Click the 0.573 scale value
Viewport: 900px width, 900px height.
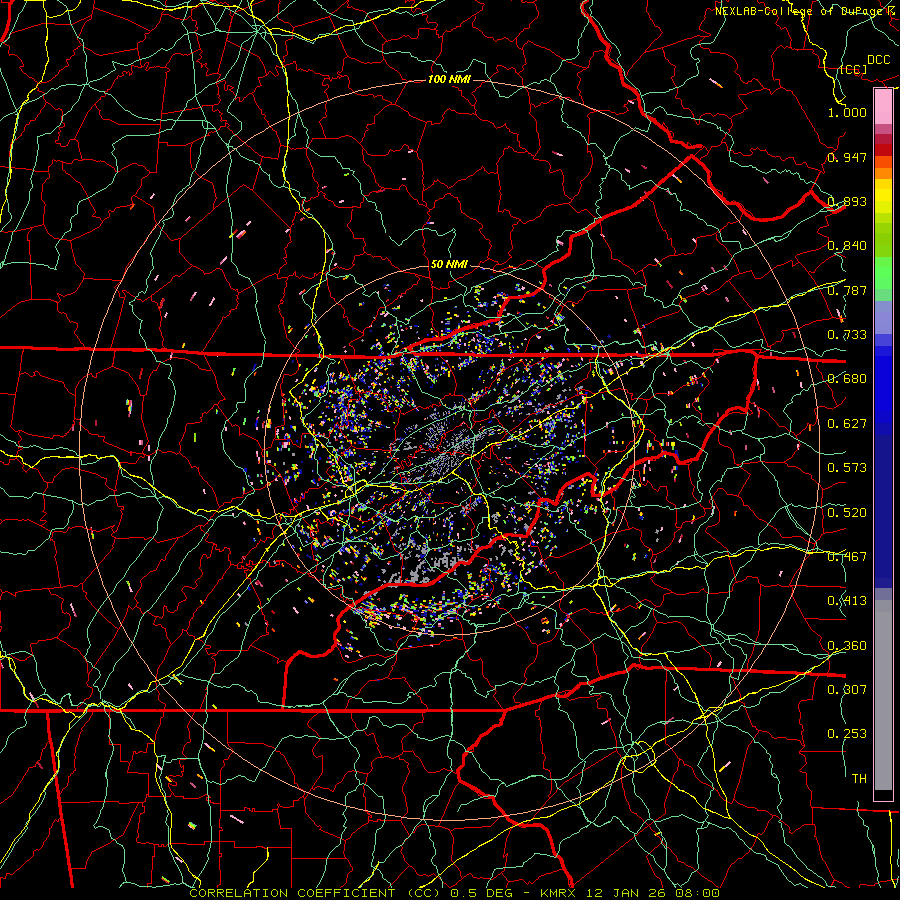click(x=847, y=468)
